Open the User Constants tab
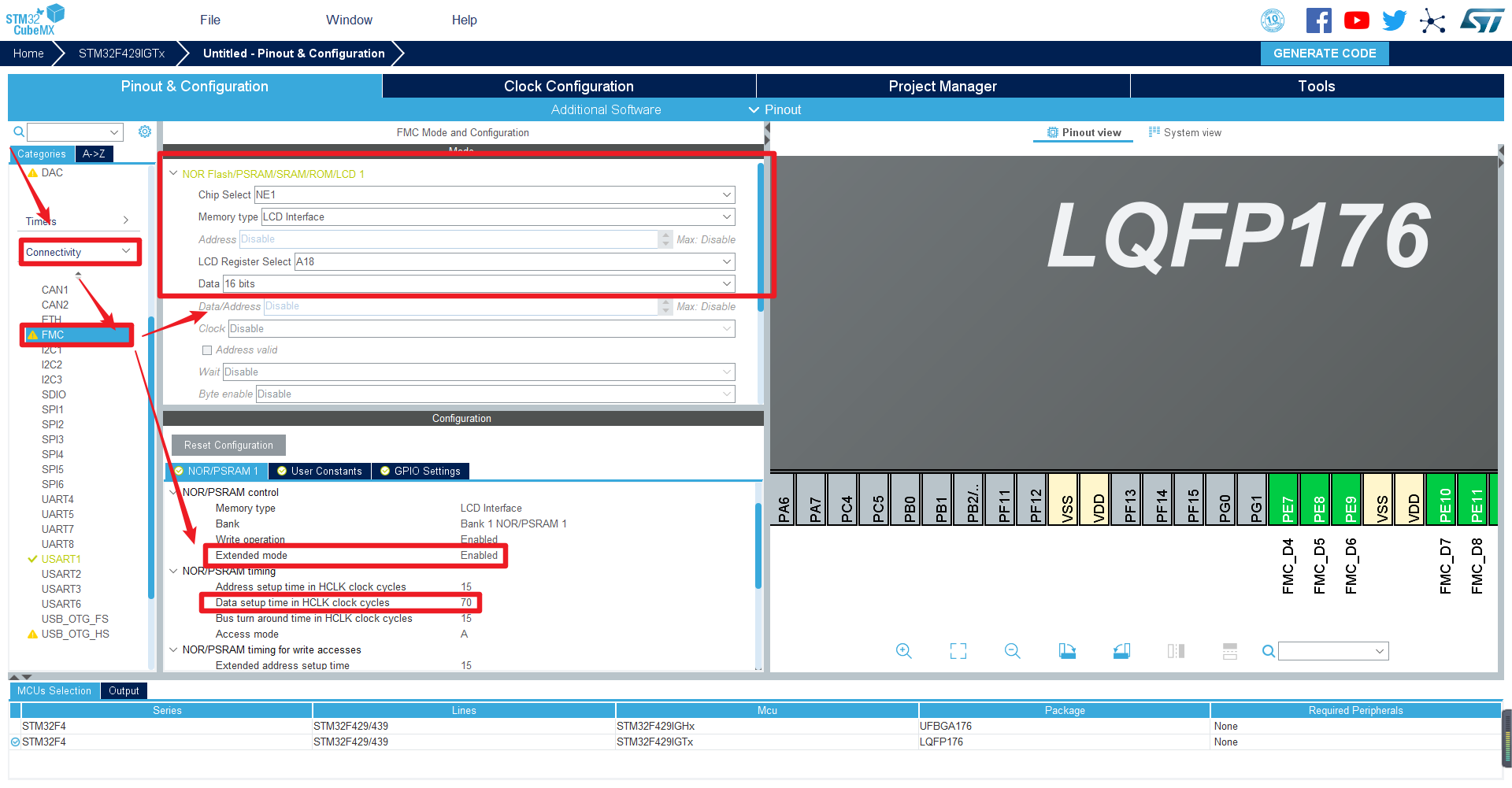The width and height of the screenshot is (1512, 788). [x=320, y=471]
